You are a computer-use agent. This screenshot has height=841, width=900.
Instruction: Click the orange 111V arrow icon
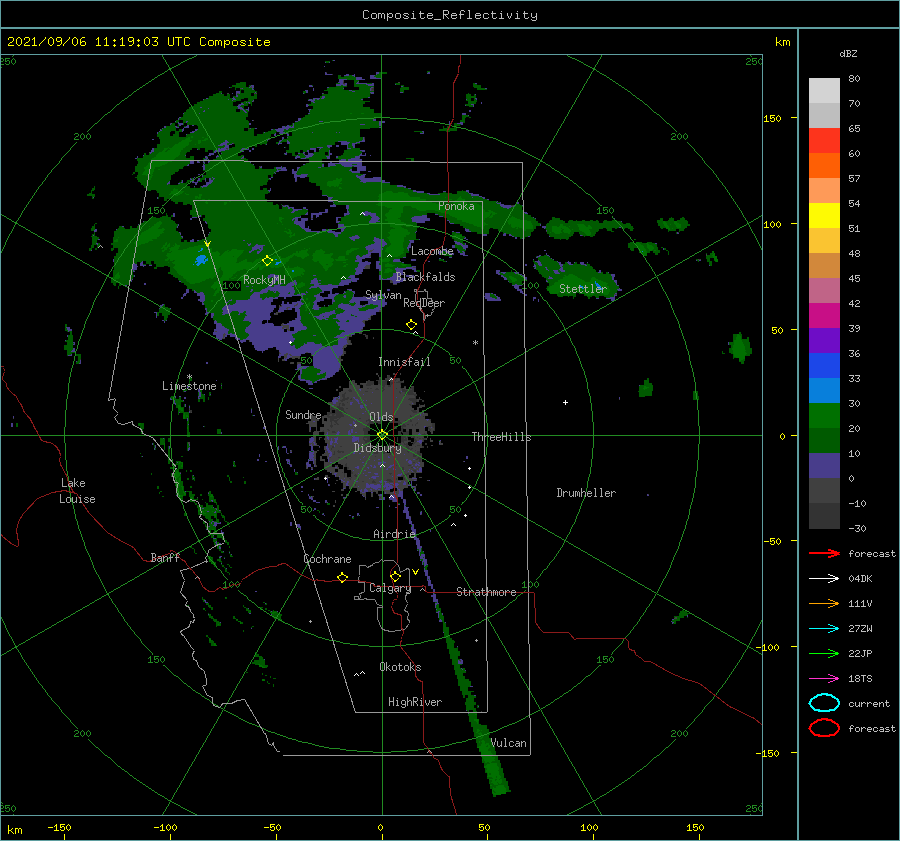tap(824, 603)
